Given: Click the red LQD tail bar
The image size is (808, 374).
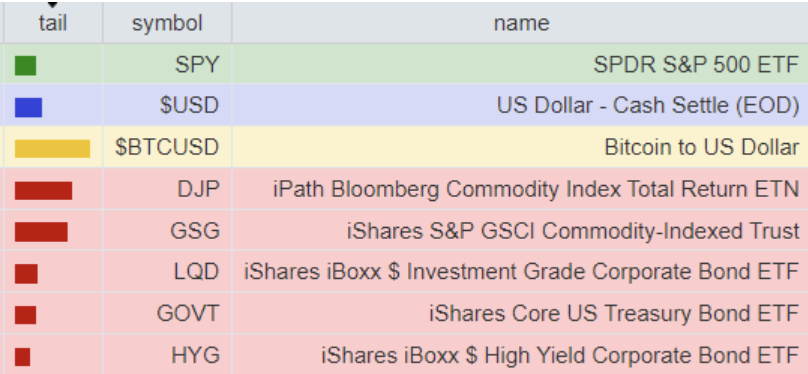Looking at the screenshot, I should [x=26, y=274].
